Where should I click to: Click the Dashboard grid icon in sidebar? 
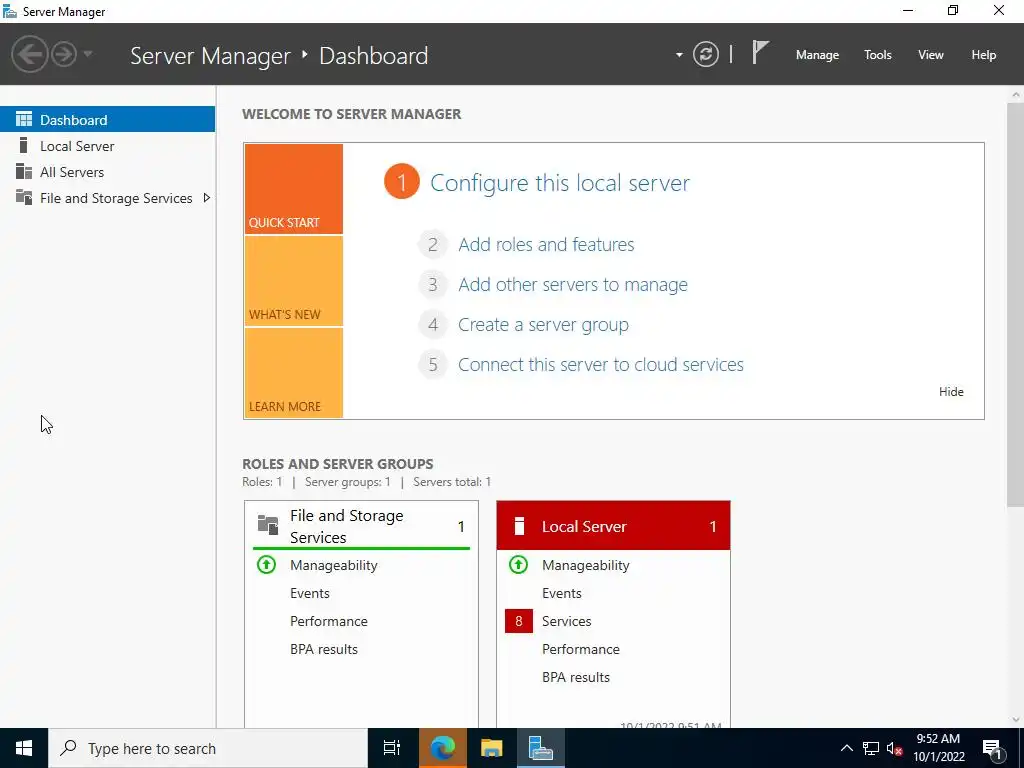(24, 119)
